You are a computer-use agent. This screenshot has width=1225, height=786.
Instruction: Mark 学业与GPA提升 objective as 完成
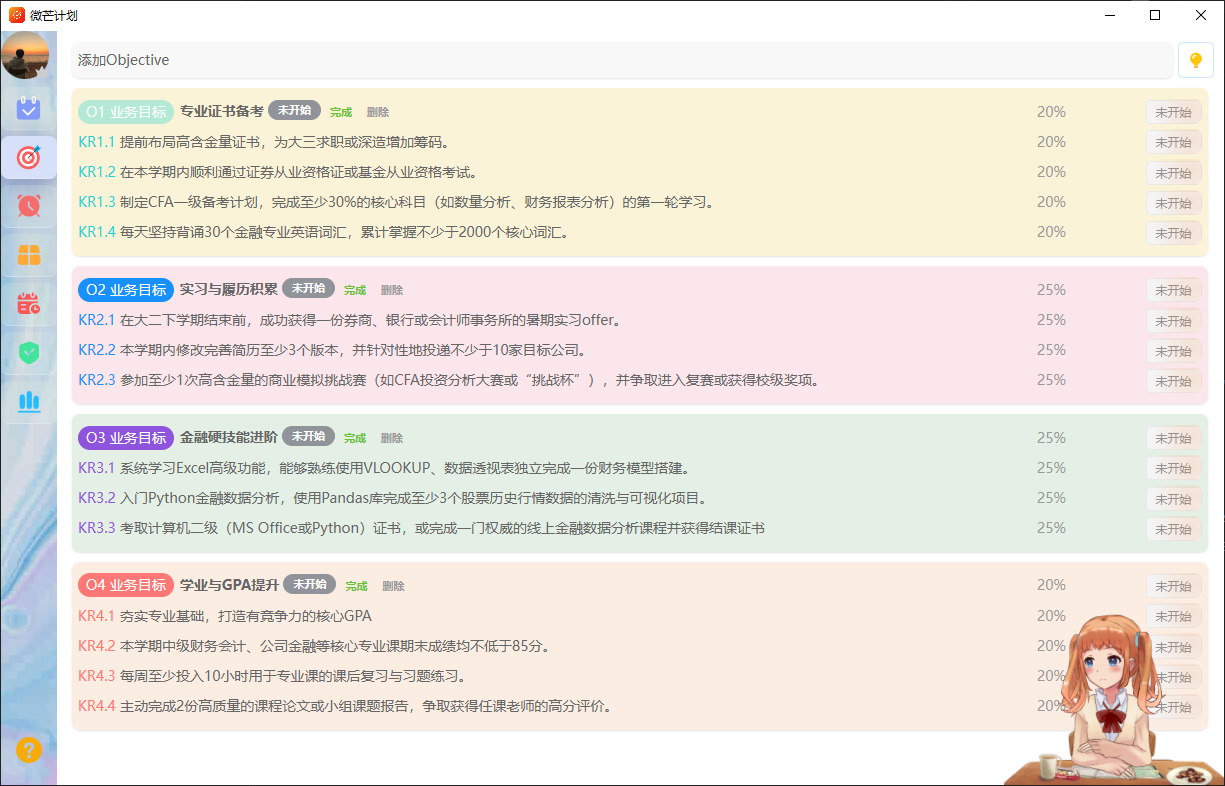click(356, 586)
